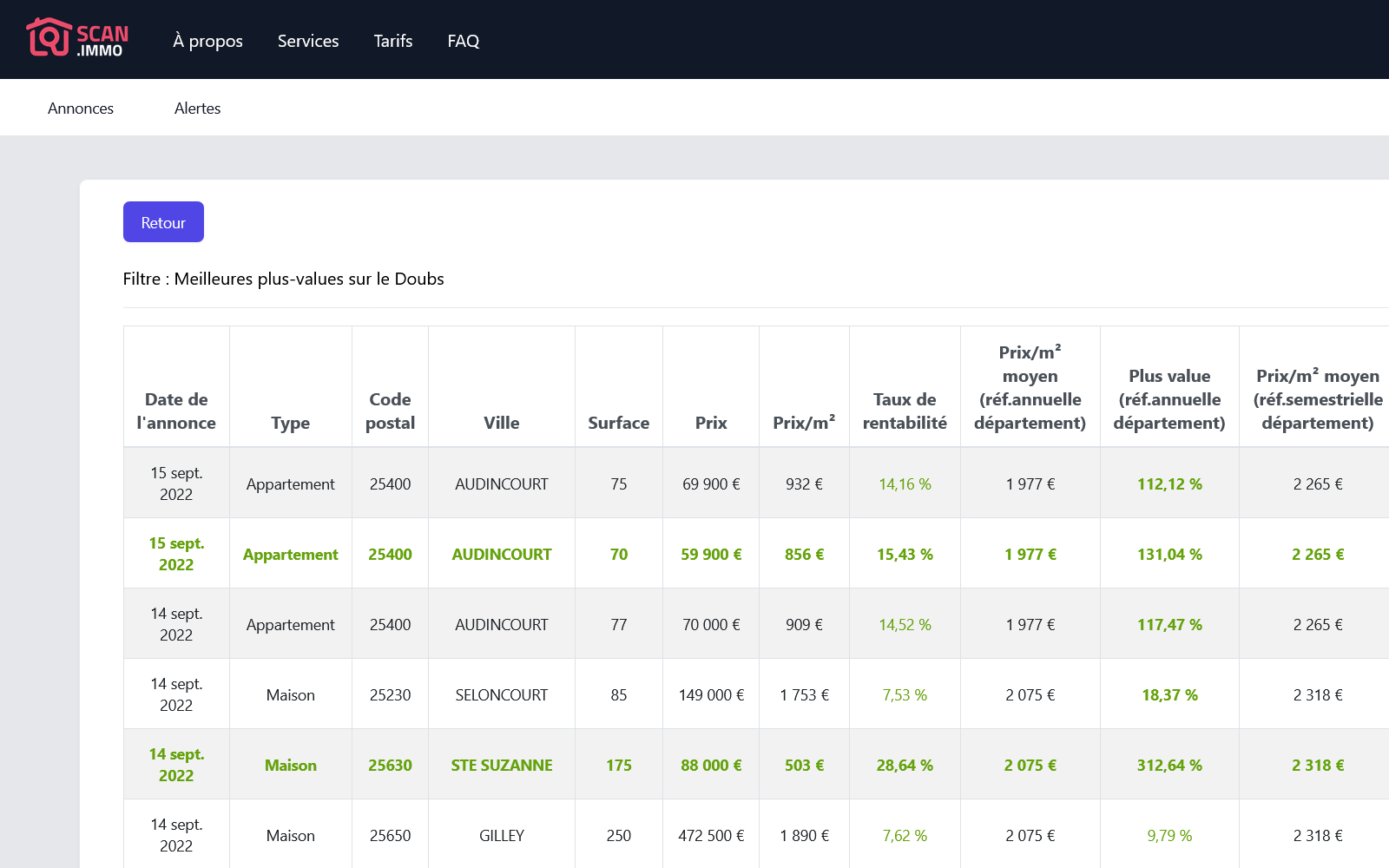Click the Prix column header
1389x868 pixels.
tap(710, 423)
